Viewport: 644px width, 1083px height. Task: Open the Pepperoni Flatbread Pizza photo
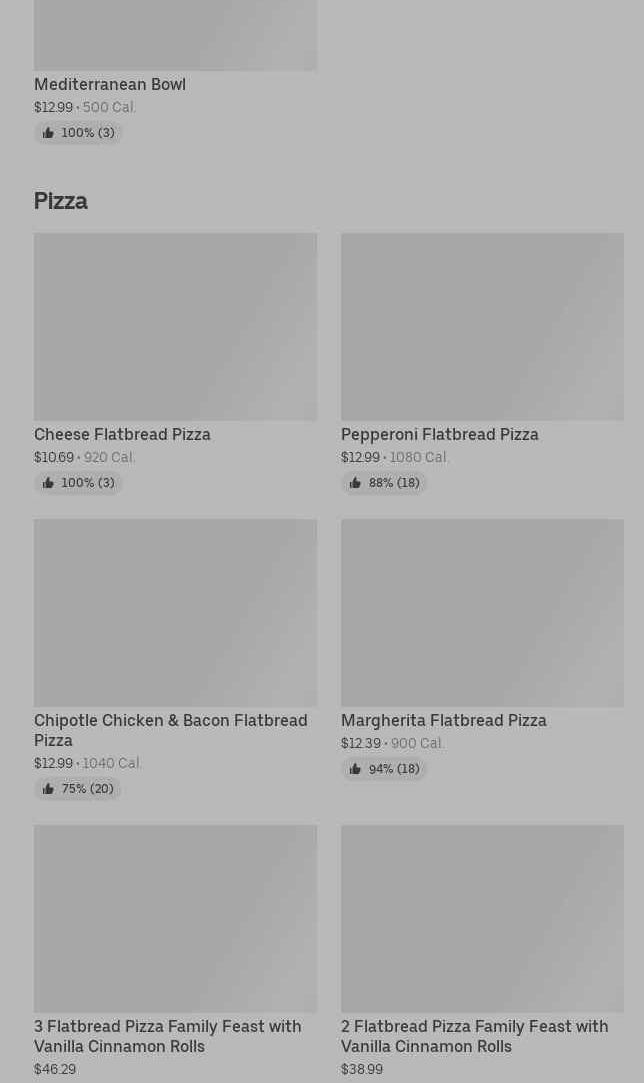[x=482, y=326]
